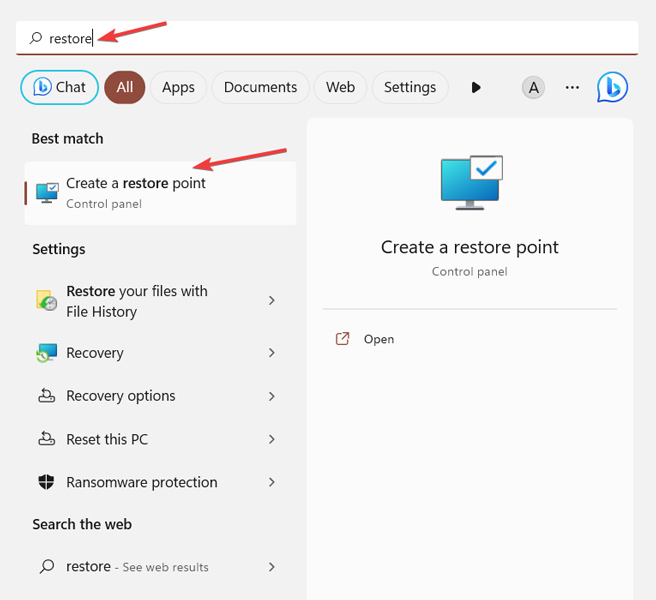Screen dimensions: 656x600
Task: Expand the Reset this PC chevron
Action: [x=272, y=439]
